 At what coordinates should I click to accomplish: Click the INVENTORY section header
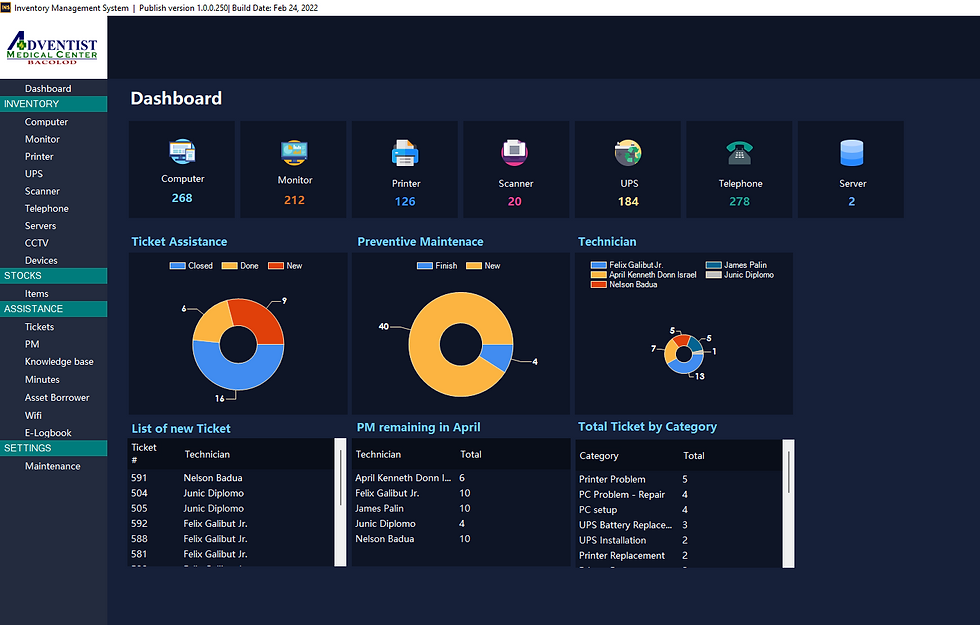(x=54, y=104)
